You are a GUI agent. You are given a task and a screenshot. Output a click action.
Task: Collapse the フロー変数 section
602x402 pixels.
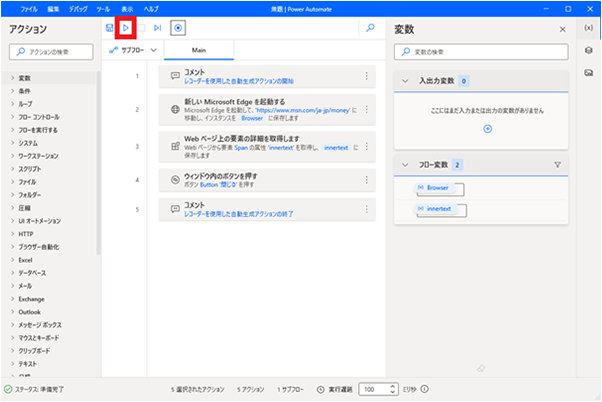[405, 165]
